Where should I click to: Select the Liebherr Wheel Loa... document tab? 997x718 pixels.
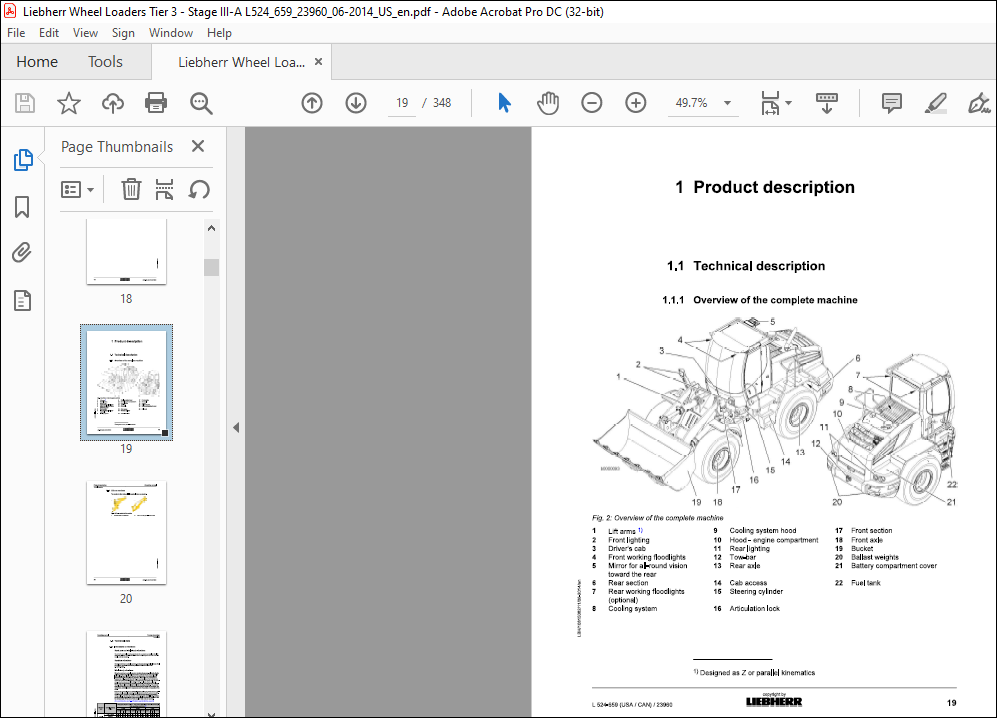click(241, 62)
